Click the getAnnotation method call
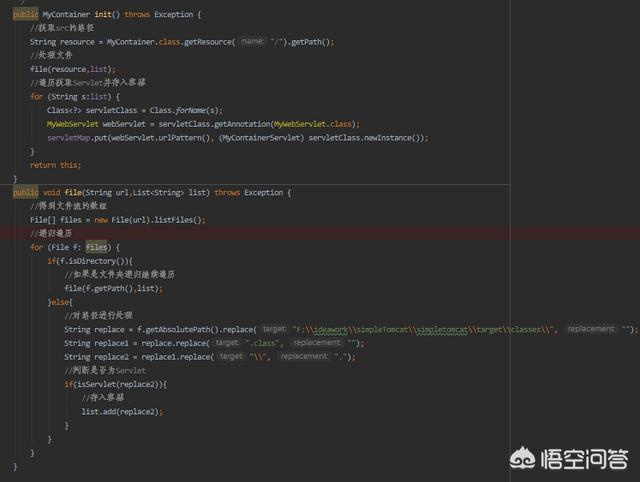This screenshot has width=640, height=482. pyautogui.click(x=243, y=124)
